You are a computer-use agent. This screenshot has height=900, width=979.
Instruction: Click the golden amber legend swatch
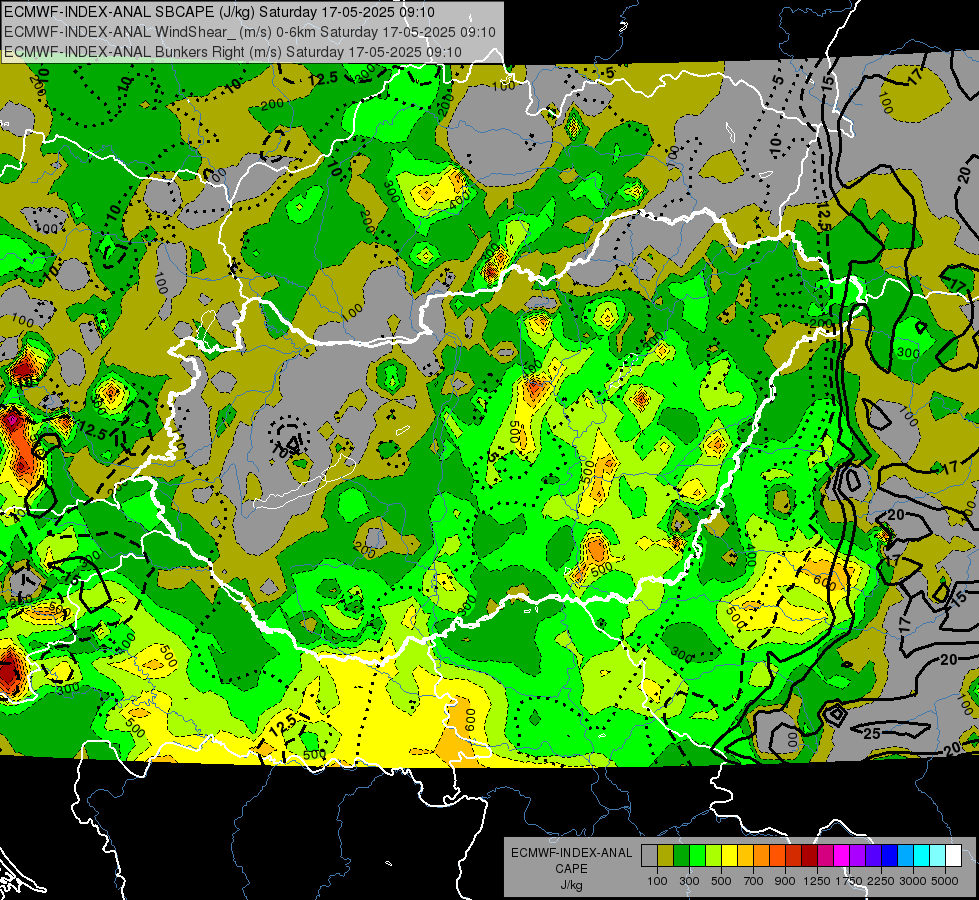click(x=745, y=856)
